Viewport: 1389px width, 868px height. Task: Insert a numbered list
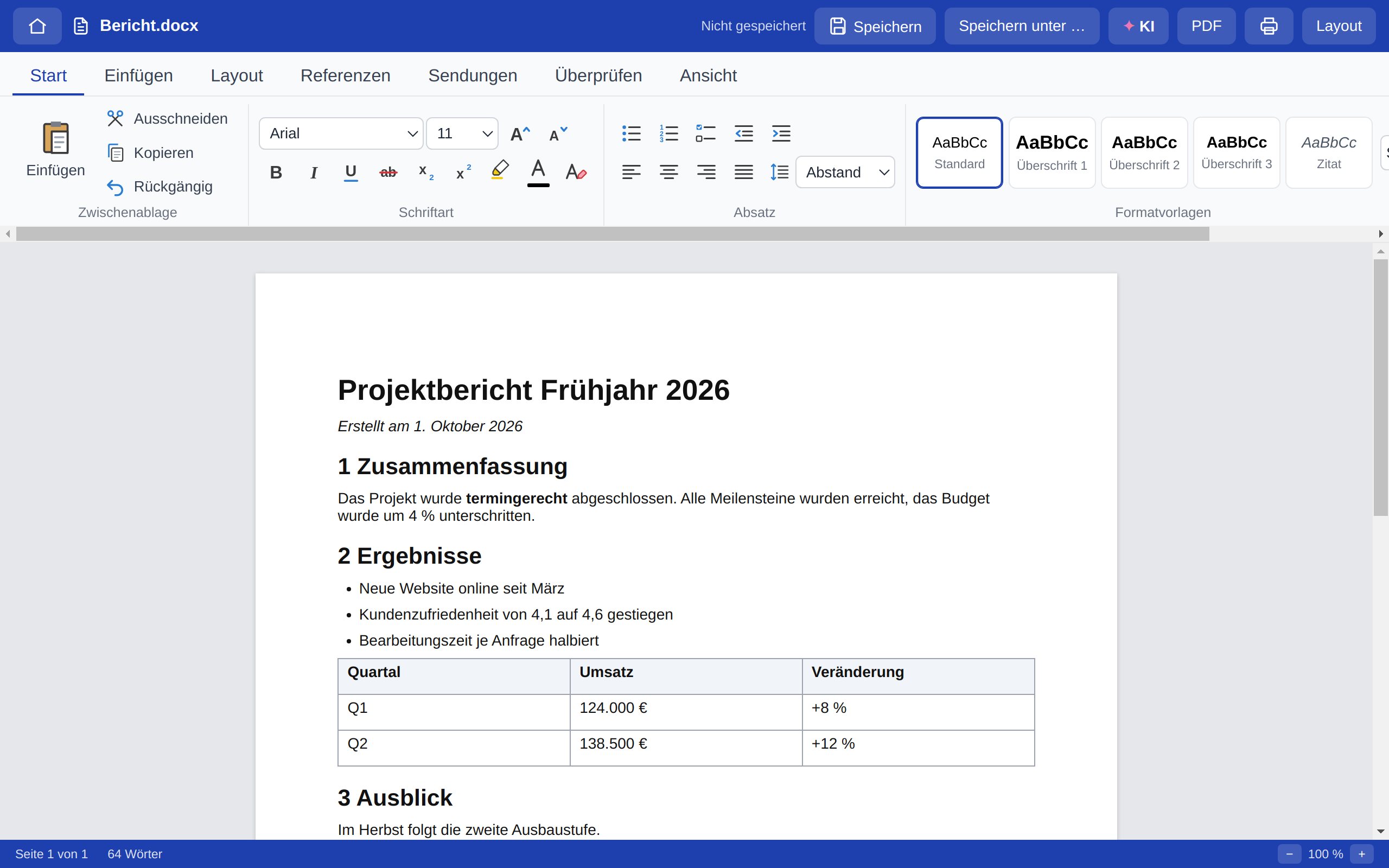pyautogui.click(x=668, y=134)
